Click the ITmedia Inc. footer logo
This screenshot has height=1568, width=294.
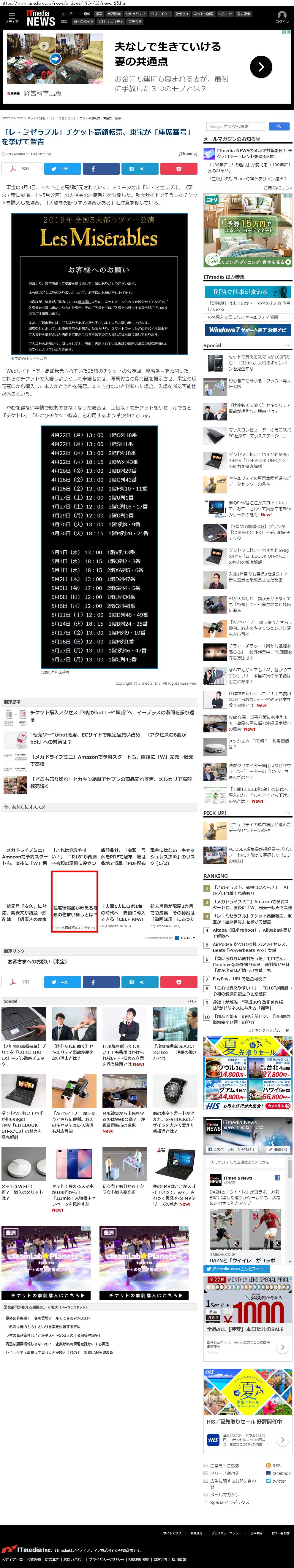[x=26, y=1550]
